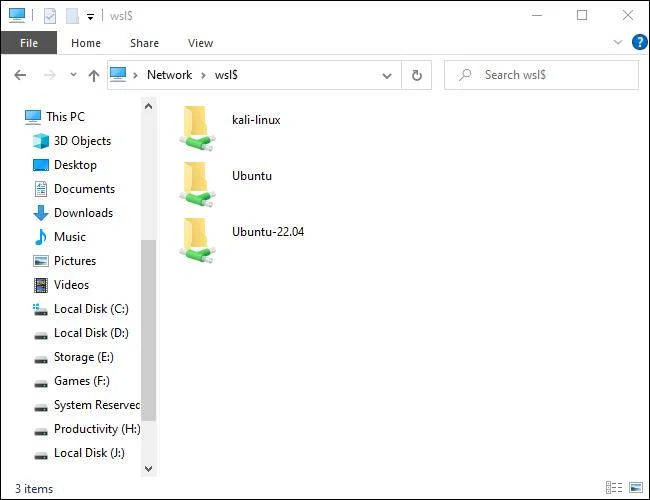Click the computer icon in address bar

click(118, 75)
